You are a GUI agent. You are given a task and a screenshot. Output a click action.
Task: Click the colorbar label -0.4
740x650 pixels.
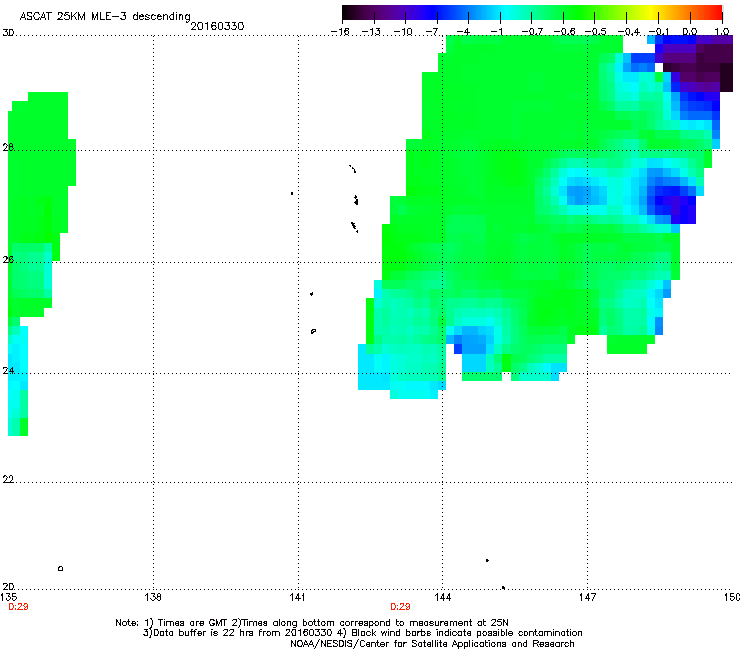629,32
